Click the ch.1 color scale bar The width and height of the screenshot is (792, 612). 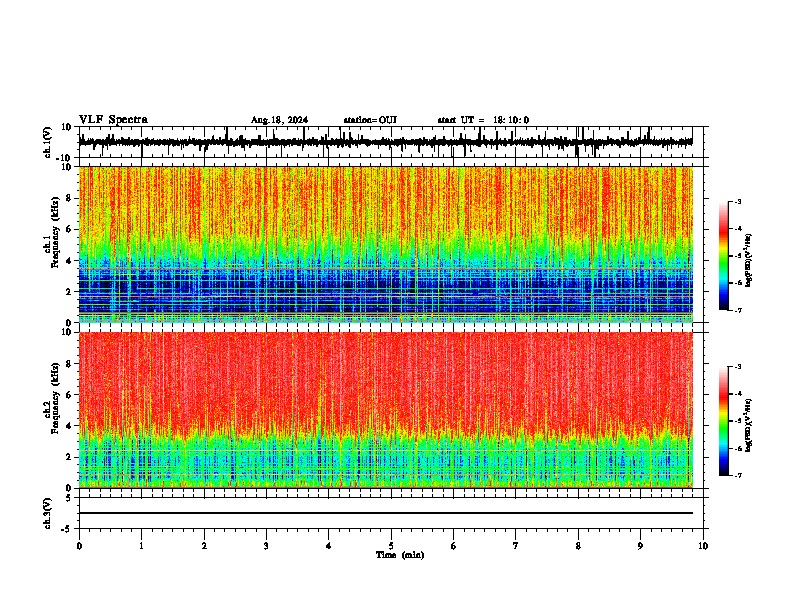tap(723, 256)
